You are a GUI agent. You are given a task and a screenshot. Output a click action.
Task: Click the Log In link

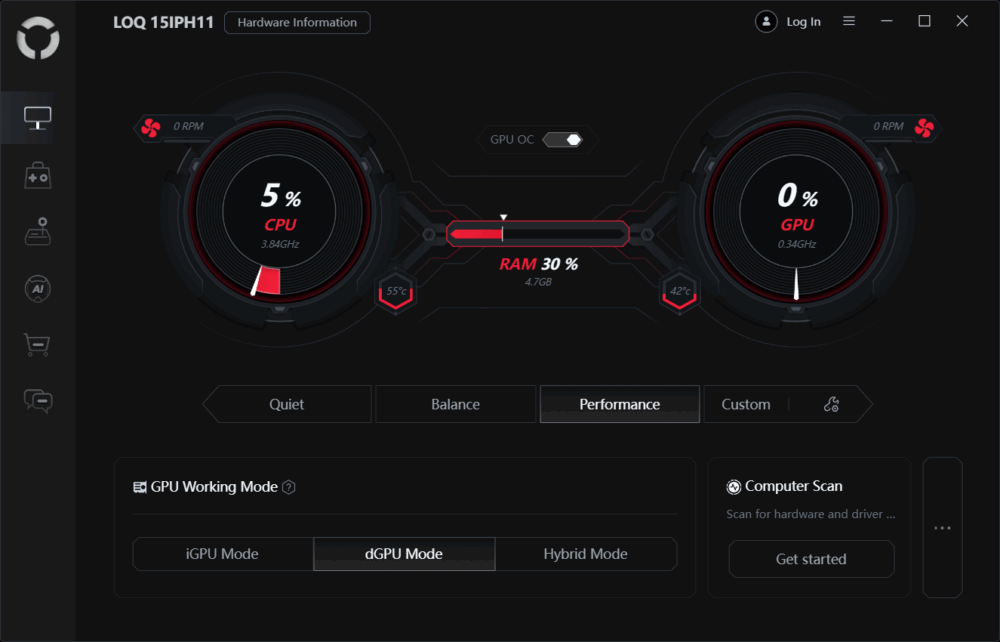coord(803,22)
